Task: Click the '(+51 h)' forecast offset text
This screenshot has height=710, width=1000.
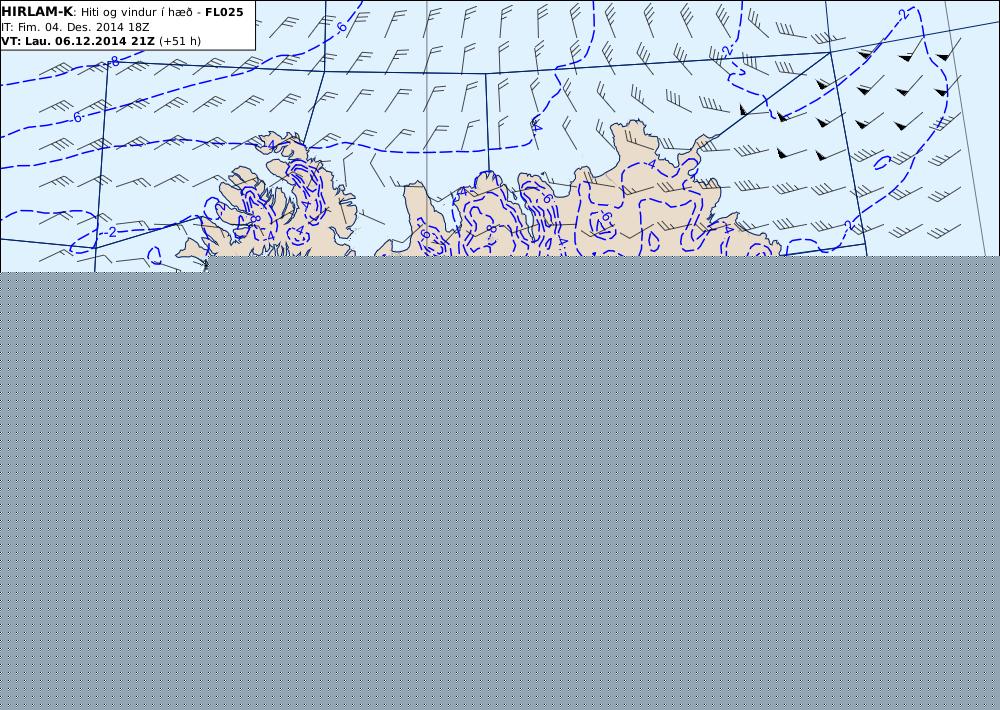Action: coord(180,41)
